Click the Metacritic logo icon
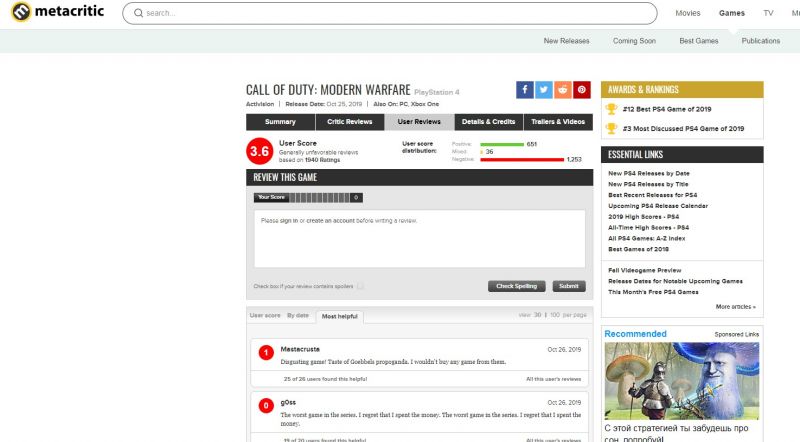Viewport: 800px width, 442px height. pos(21,11)
